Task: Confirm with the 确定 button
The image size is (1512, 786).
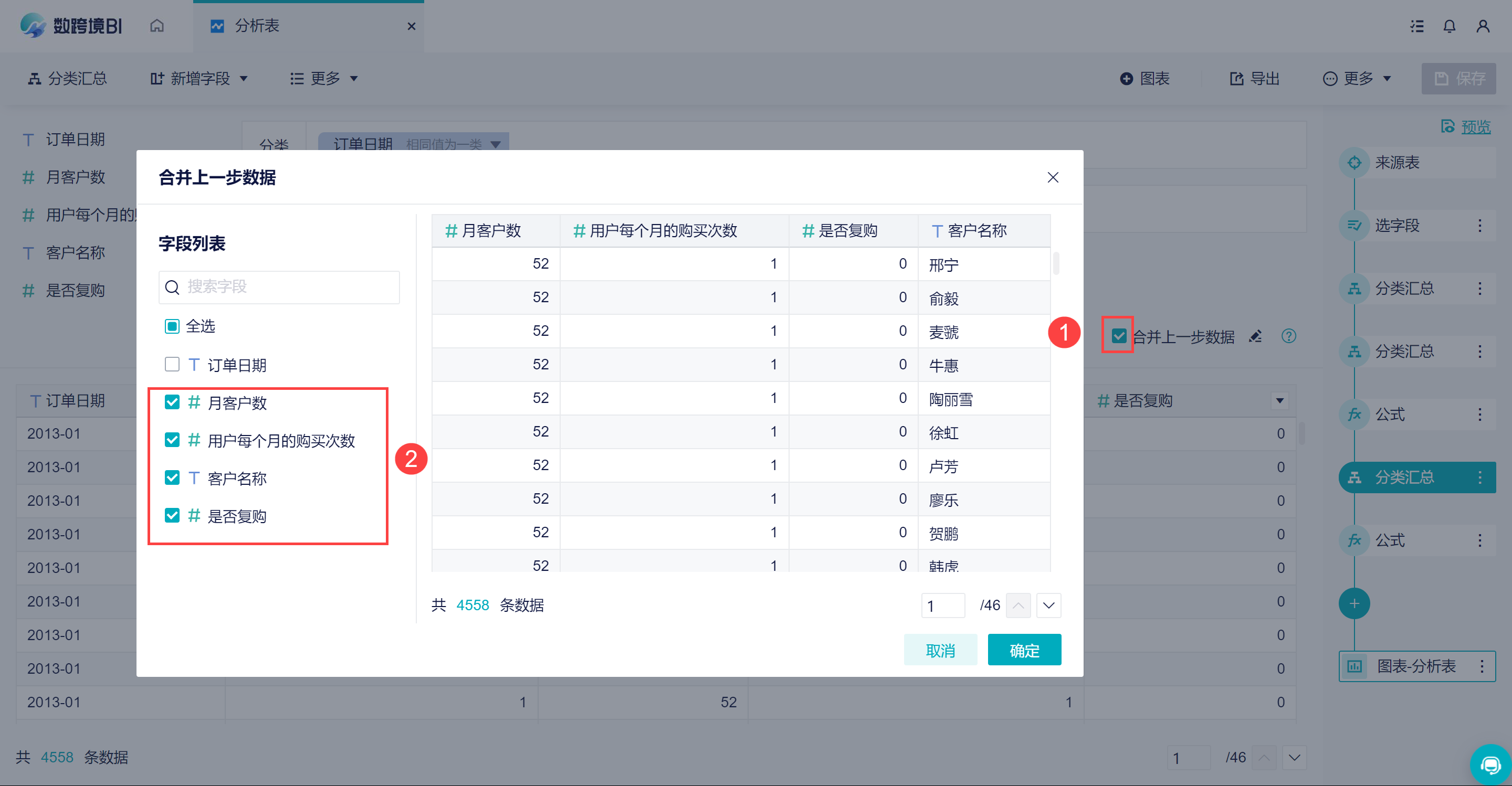Action: 1024,650
